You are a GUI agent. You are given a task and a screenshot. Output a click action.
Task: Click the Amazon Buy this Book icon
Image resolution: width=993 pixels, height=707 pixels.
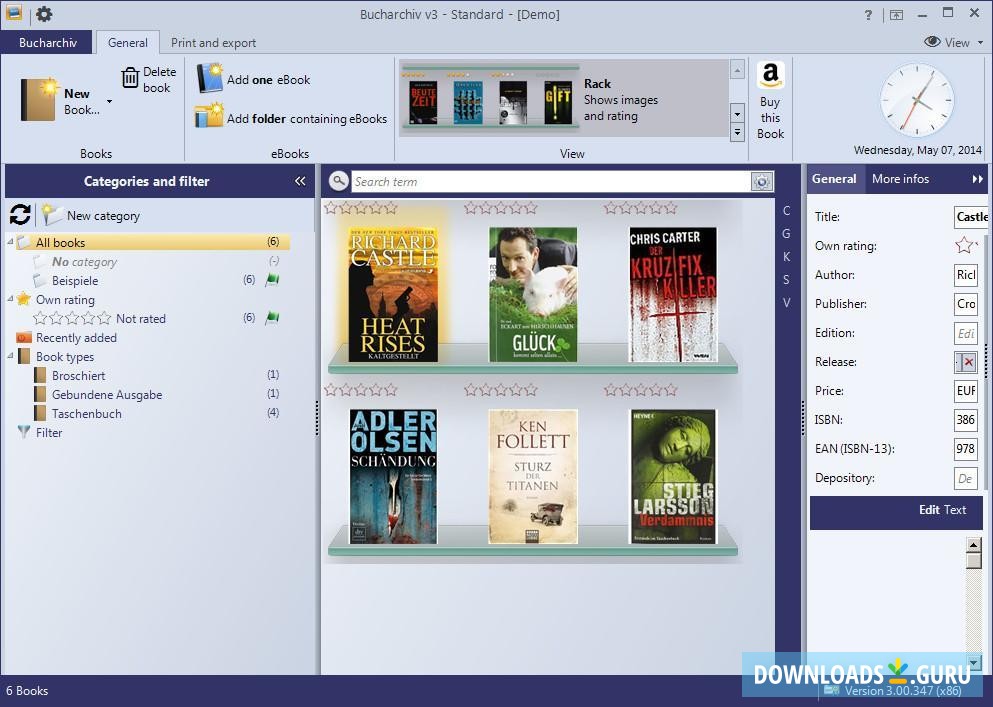(770, 76)
